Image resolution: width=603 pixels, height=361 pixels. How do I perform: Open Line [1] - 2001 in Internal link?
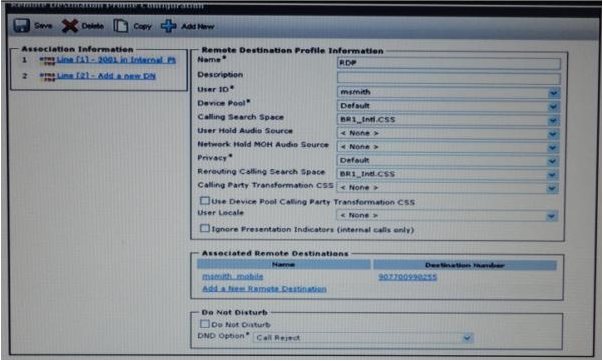click(x=116, y=60)
